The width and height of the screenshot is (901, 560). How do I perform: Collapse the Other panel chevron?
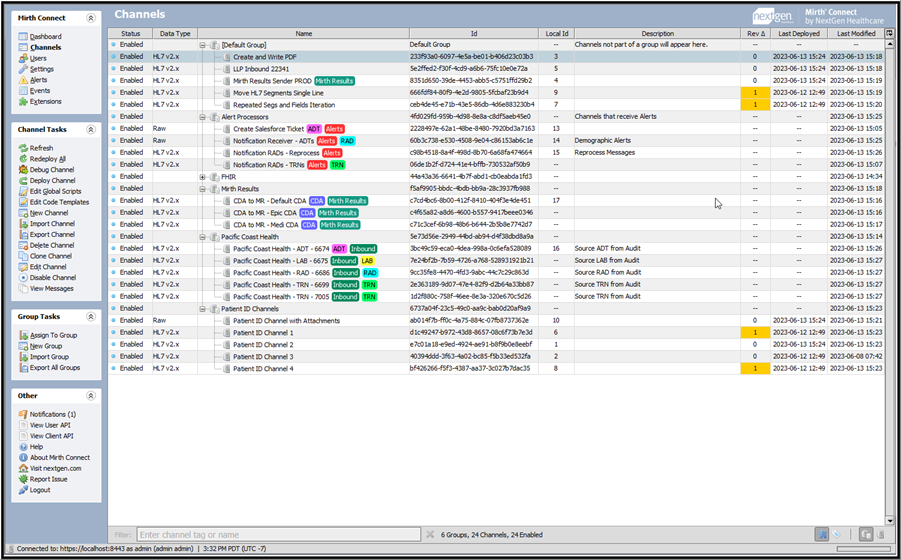coord(90,396)
